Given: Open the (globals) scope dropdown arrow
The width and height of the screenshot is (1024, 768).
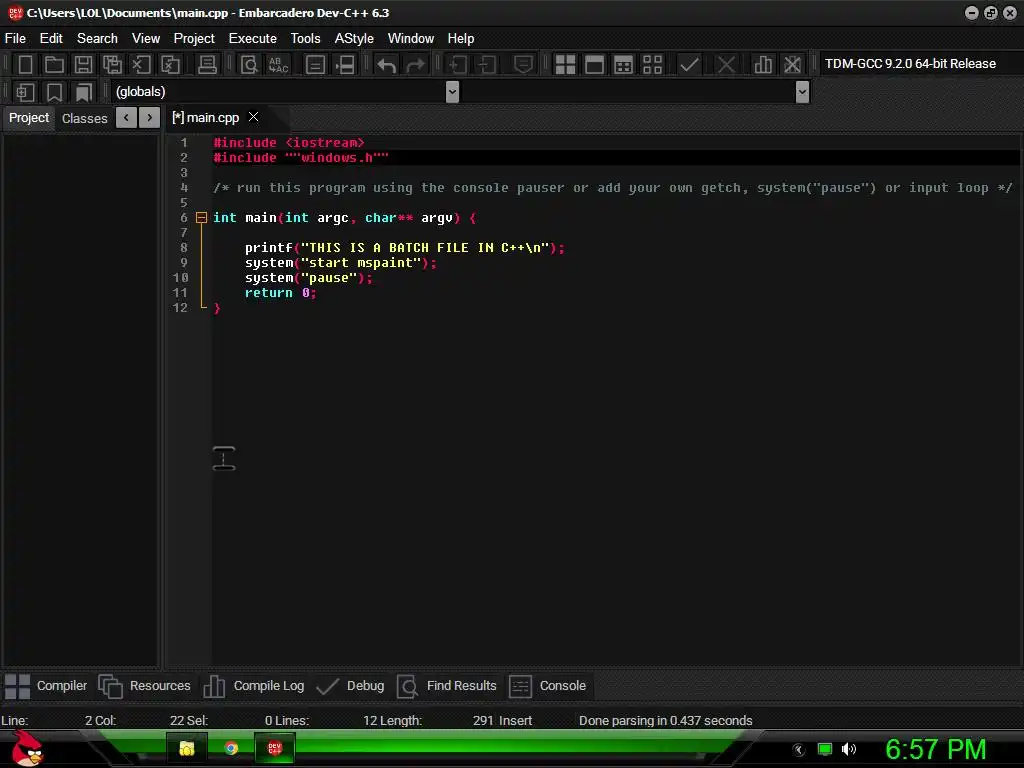Looking at the screenshot, I should click(452, 92).
